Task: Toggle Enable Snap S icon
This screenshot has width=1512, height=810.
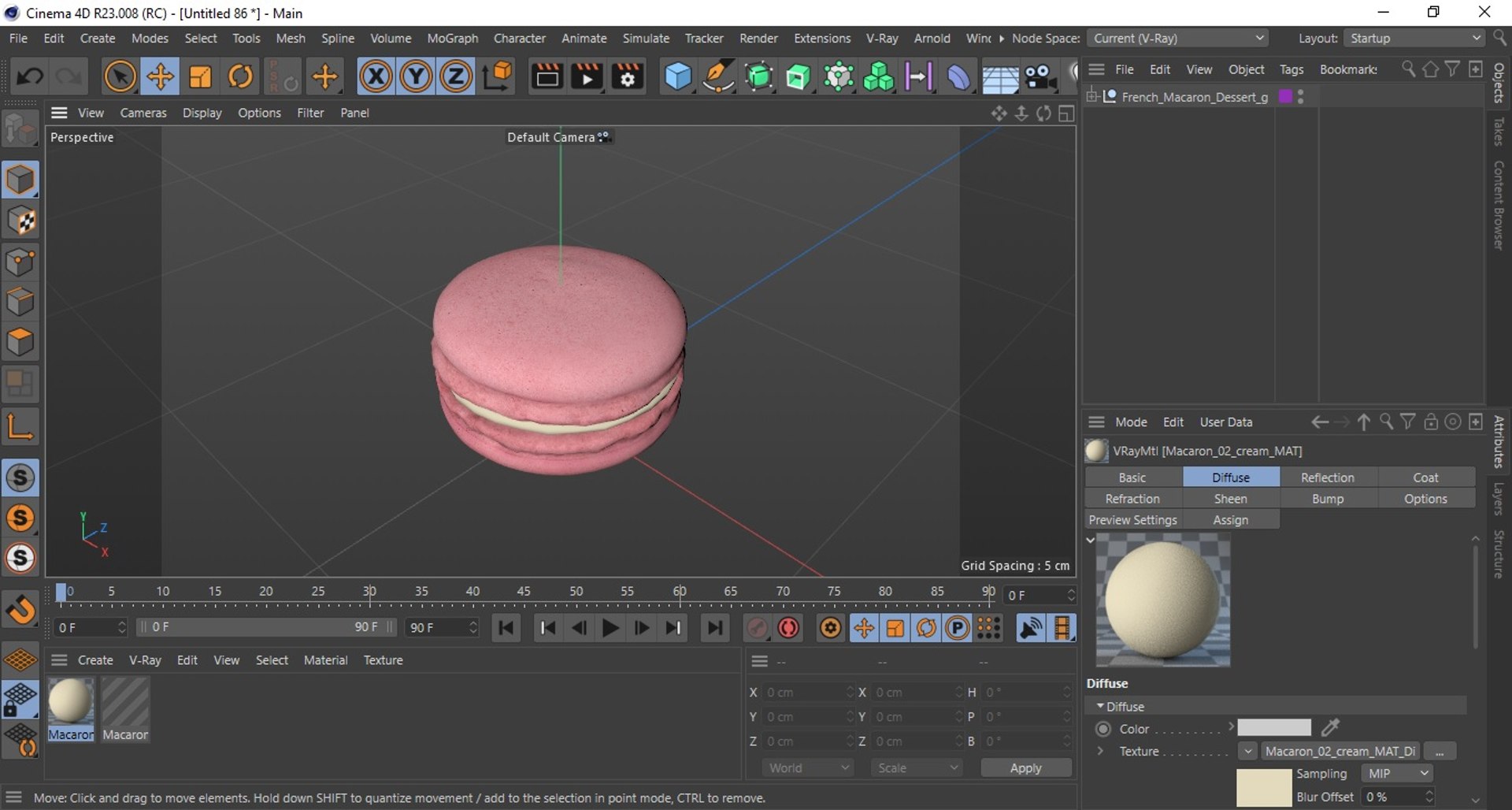Action: [20, 477]
